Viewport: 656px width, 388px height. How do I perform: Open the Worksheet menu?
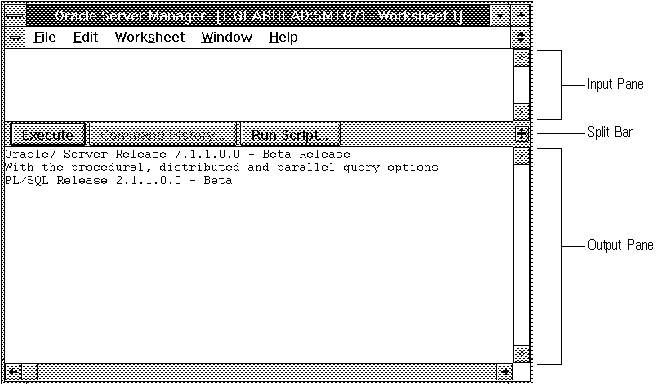(x=150, y=37)
